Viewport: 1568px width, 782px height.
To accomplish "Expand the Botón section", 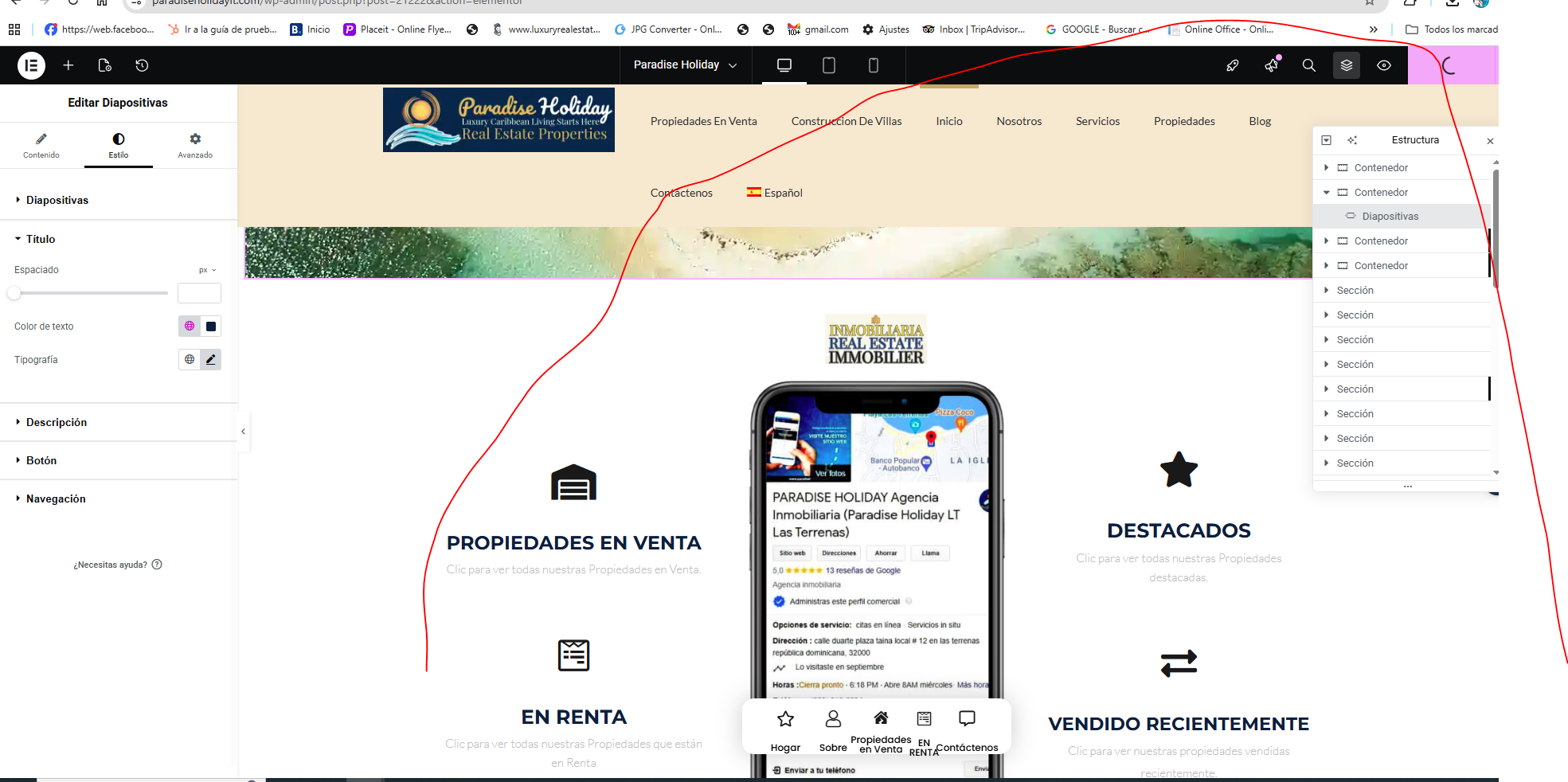I will click(x=119, y=460).
